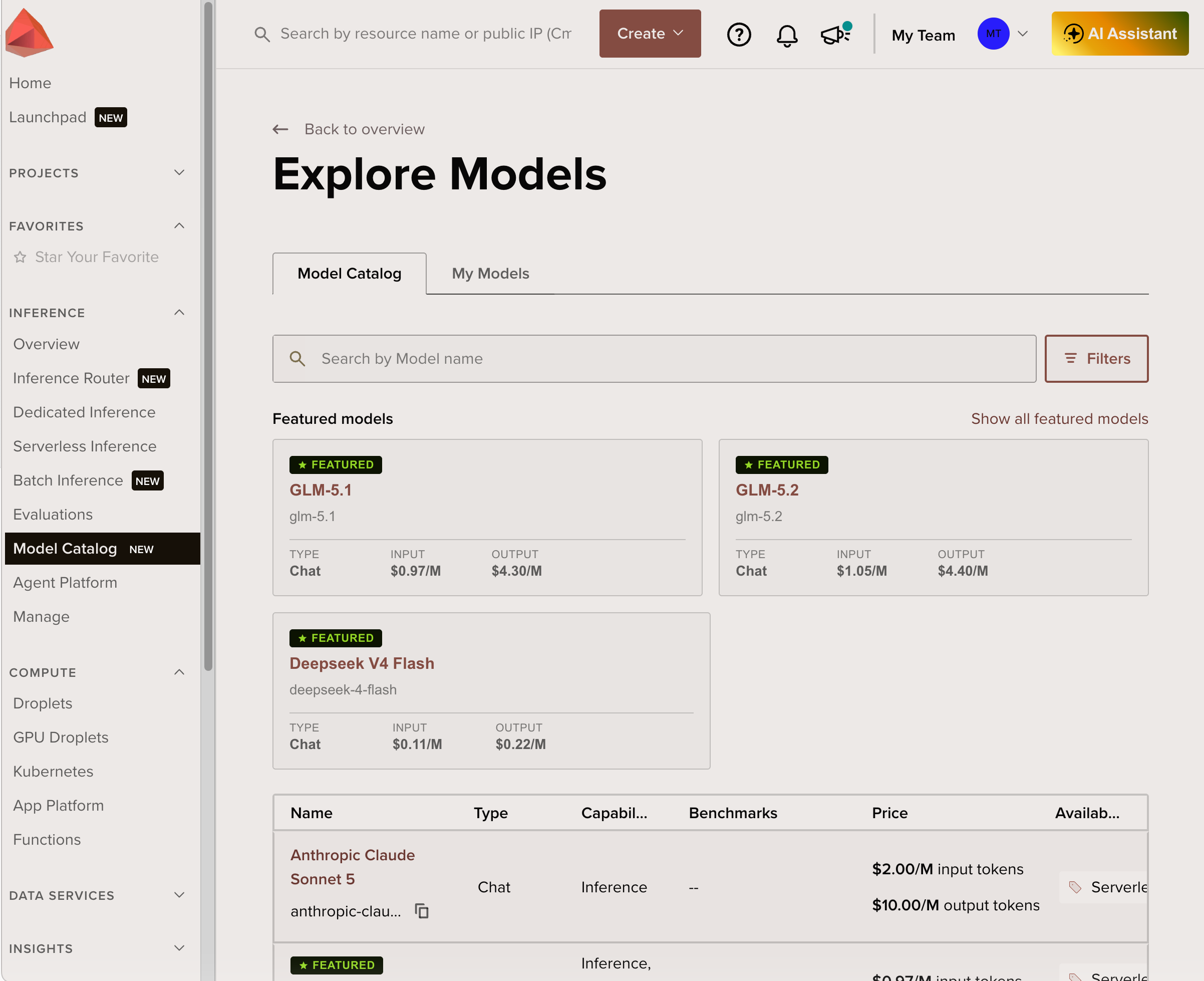This screenshot has height=981, width=1204.
Task: Open Functions in sidebar
Action: coord(47,840)
